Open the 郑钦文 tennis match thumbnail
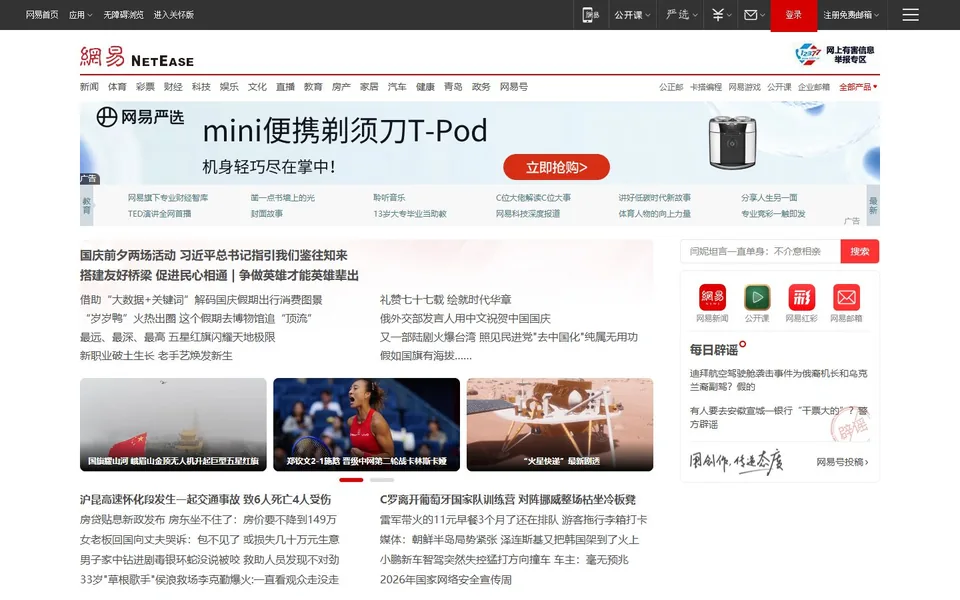The width and height of the screenshot is (960, 600). point(366,424)
